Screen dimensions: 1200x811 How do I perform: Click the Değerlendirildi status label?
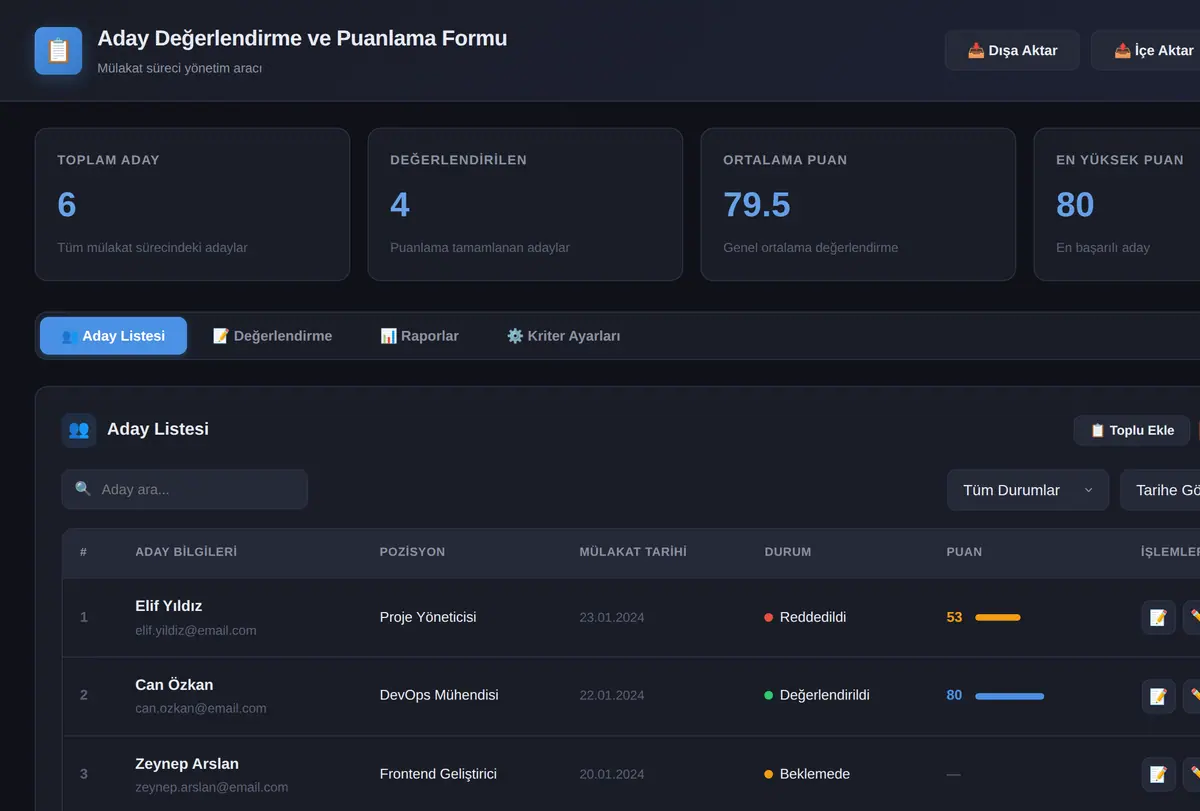[825, 695]
